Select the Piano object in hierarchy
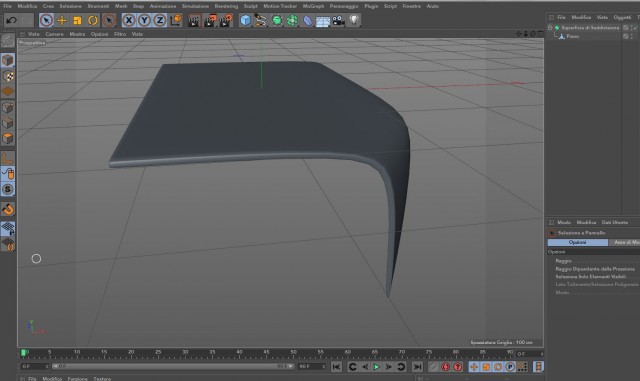 [572, 36]
